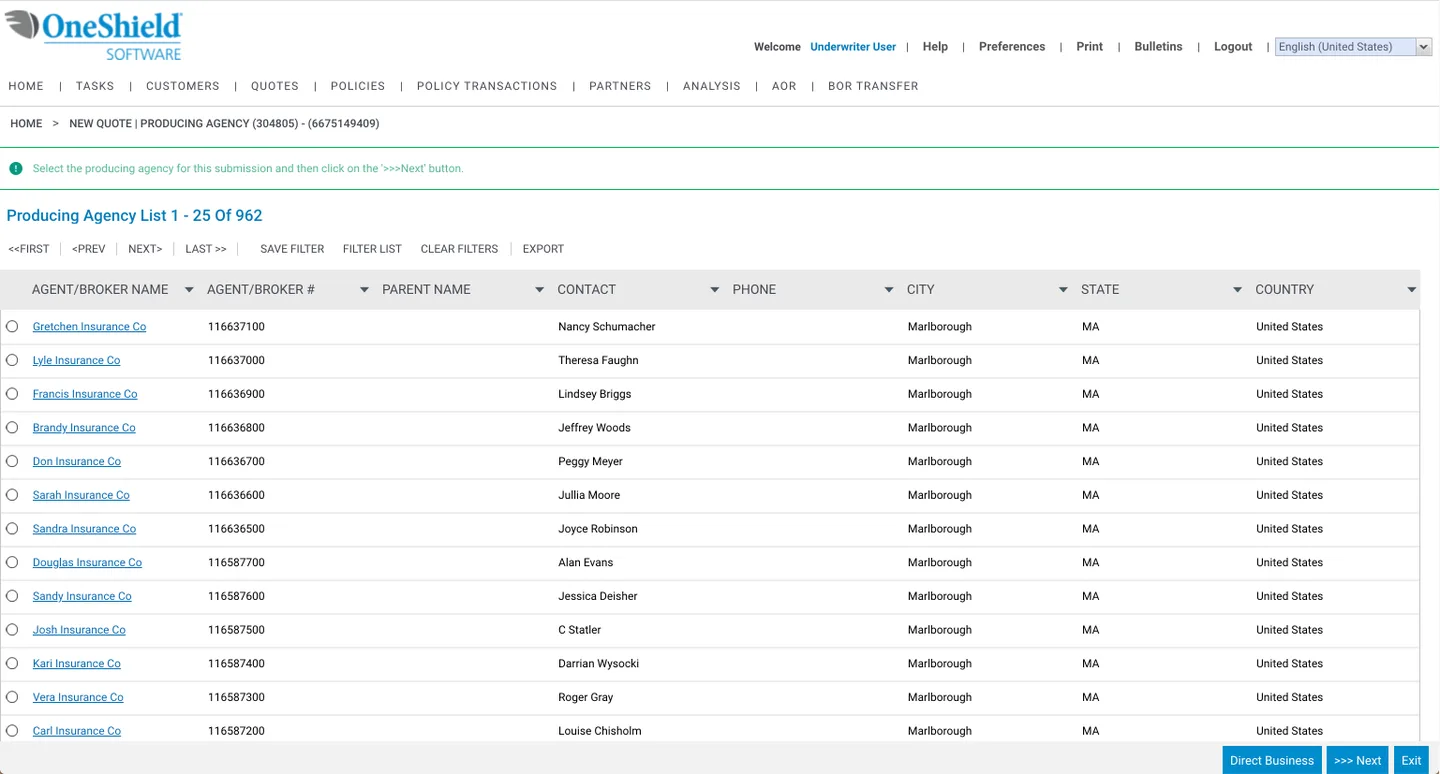Open the COUNTRY column filter dropdown
The height and width of the screenshot is (774, 1440).
(x=1411, y=289)
